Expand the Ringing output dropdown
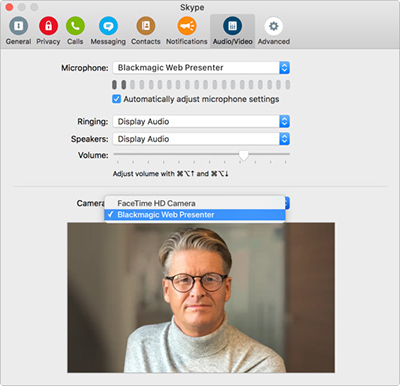The width and height of the screenshot is (400, 386). click(201, 122)
